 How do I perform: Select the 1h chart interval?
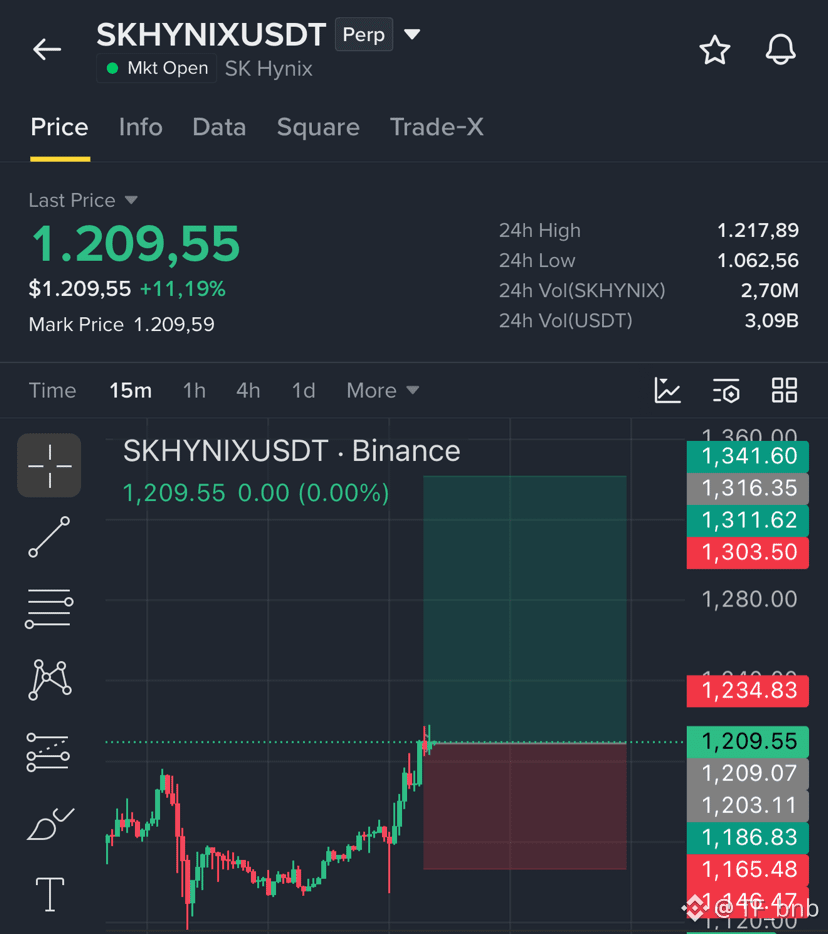(x=194, y=391)
